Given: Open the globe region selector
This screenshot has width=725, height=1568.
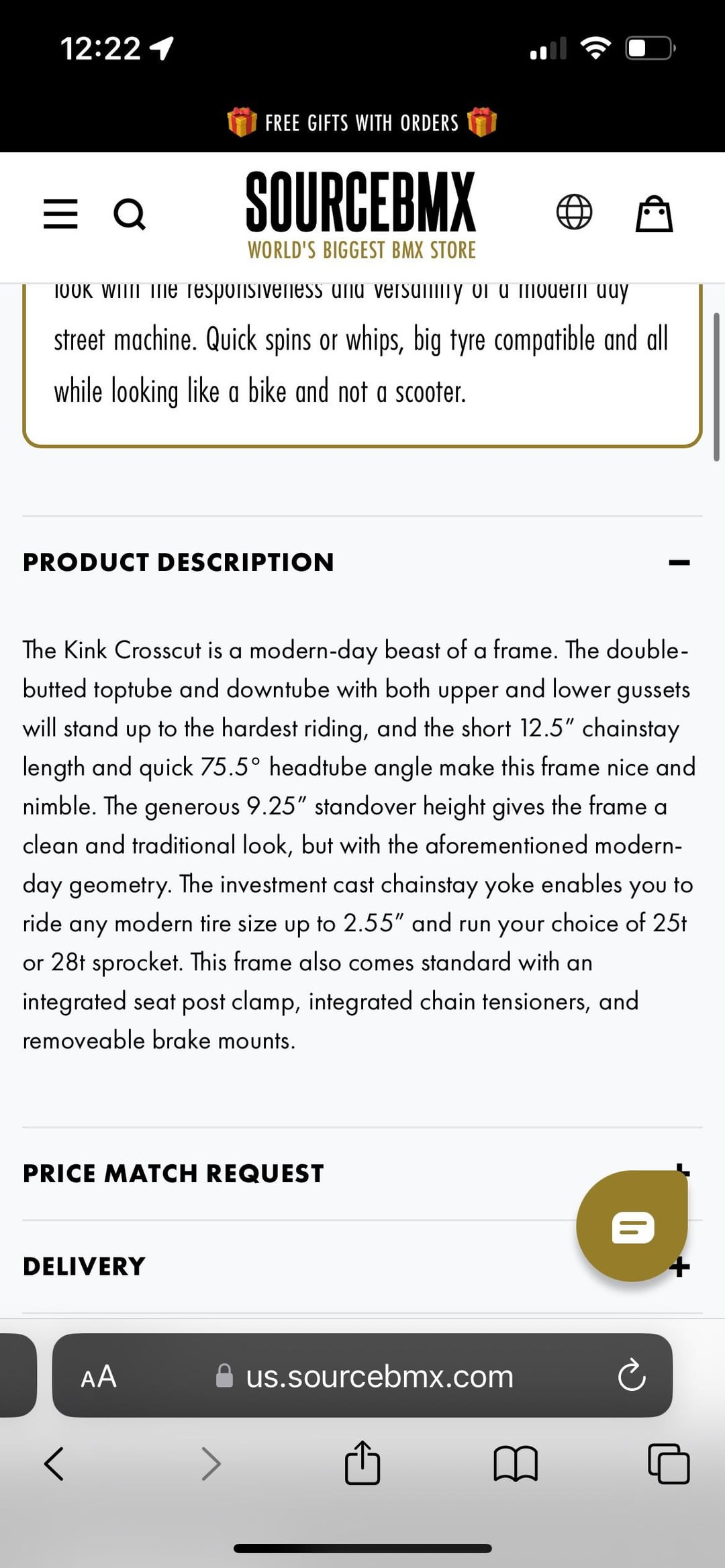Looking at the screenshot, I should coord(575,212).
